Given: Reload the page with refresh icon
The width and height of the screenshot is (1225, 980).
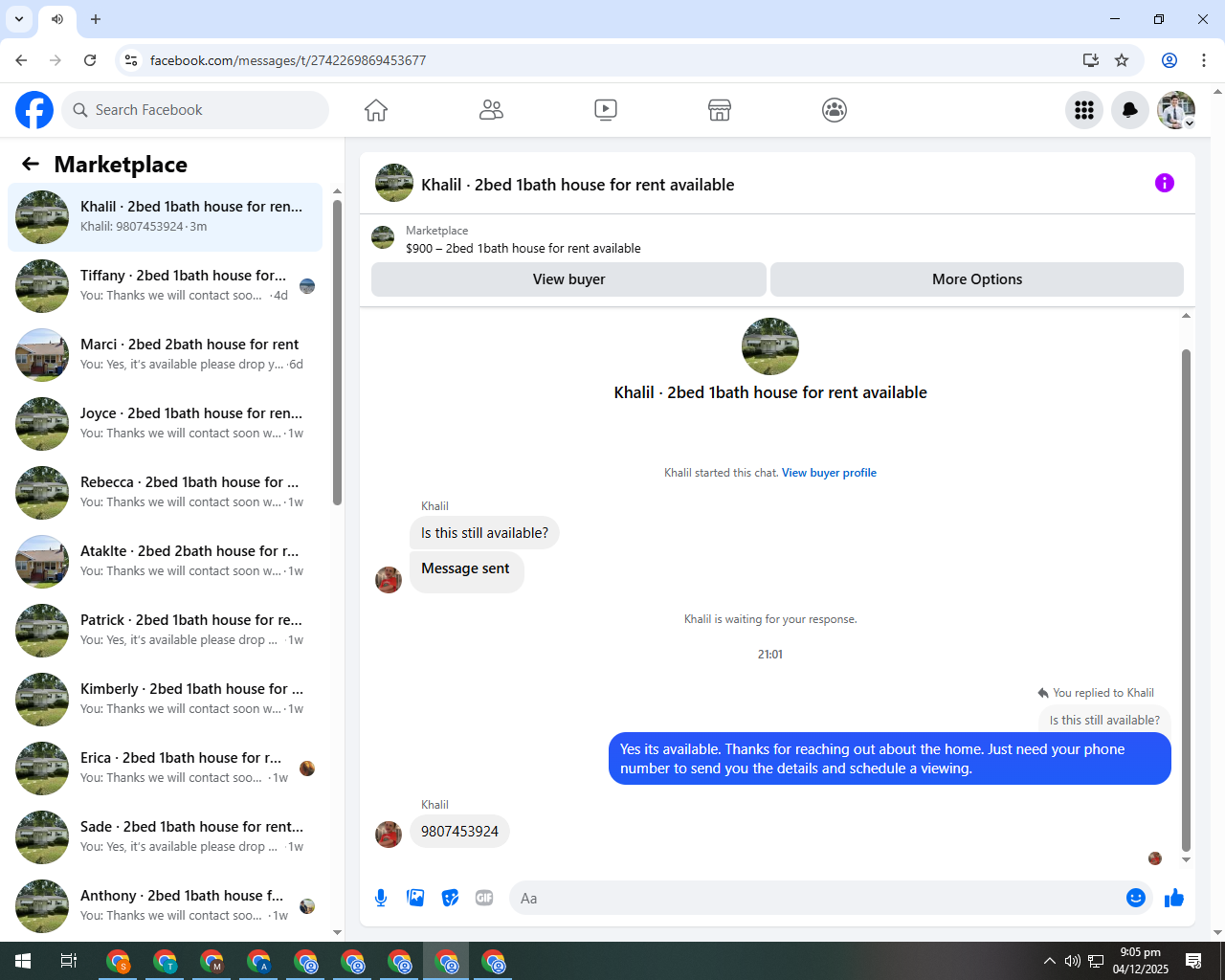Looking at the screenshot, I should point(90,60).
